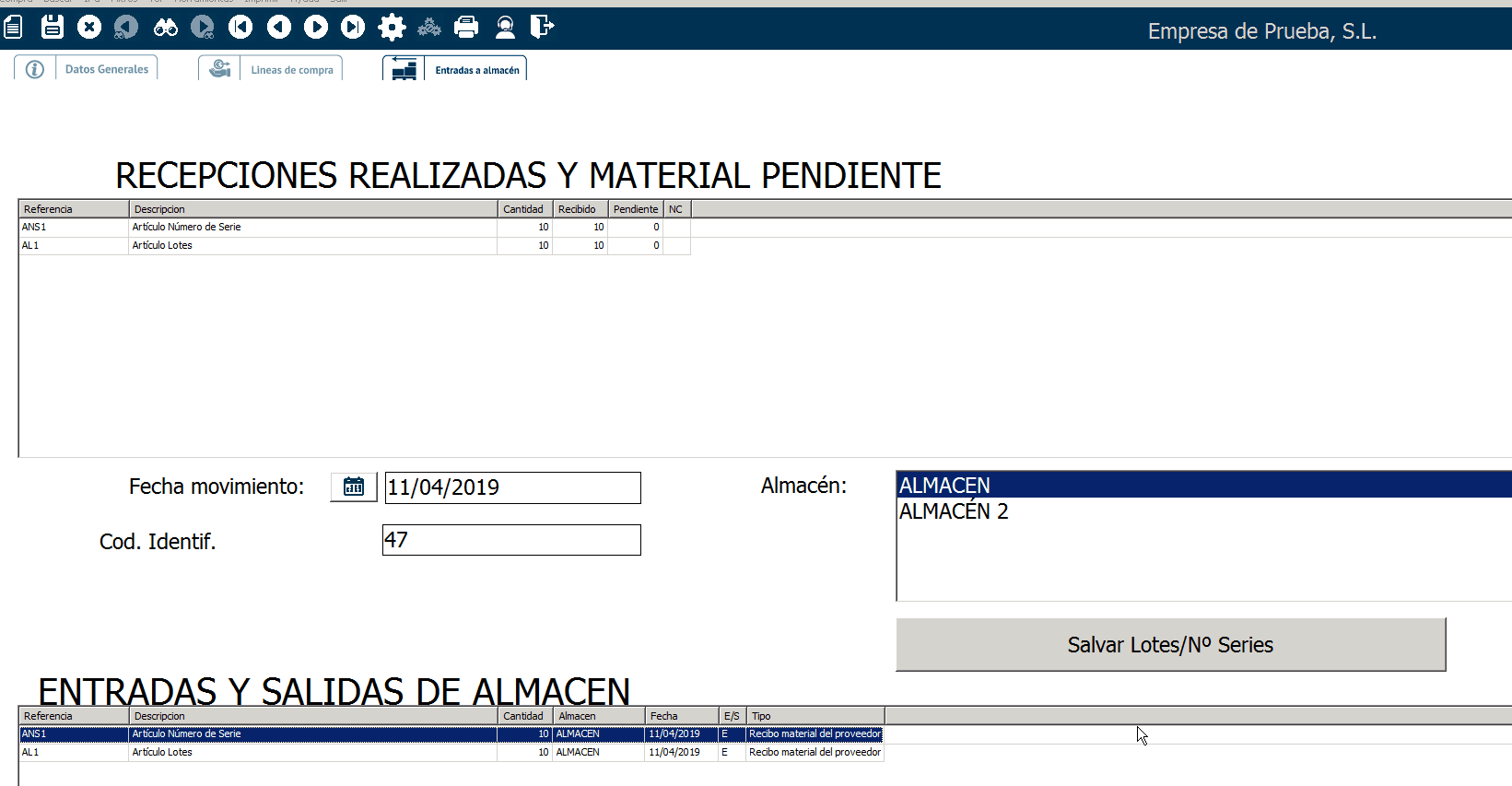Viewport: 1512px width, 786px height.
Task: Switch to Datos Generales tab
Action: coord(106,69)
